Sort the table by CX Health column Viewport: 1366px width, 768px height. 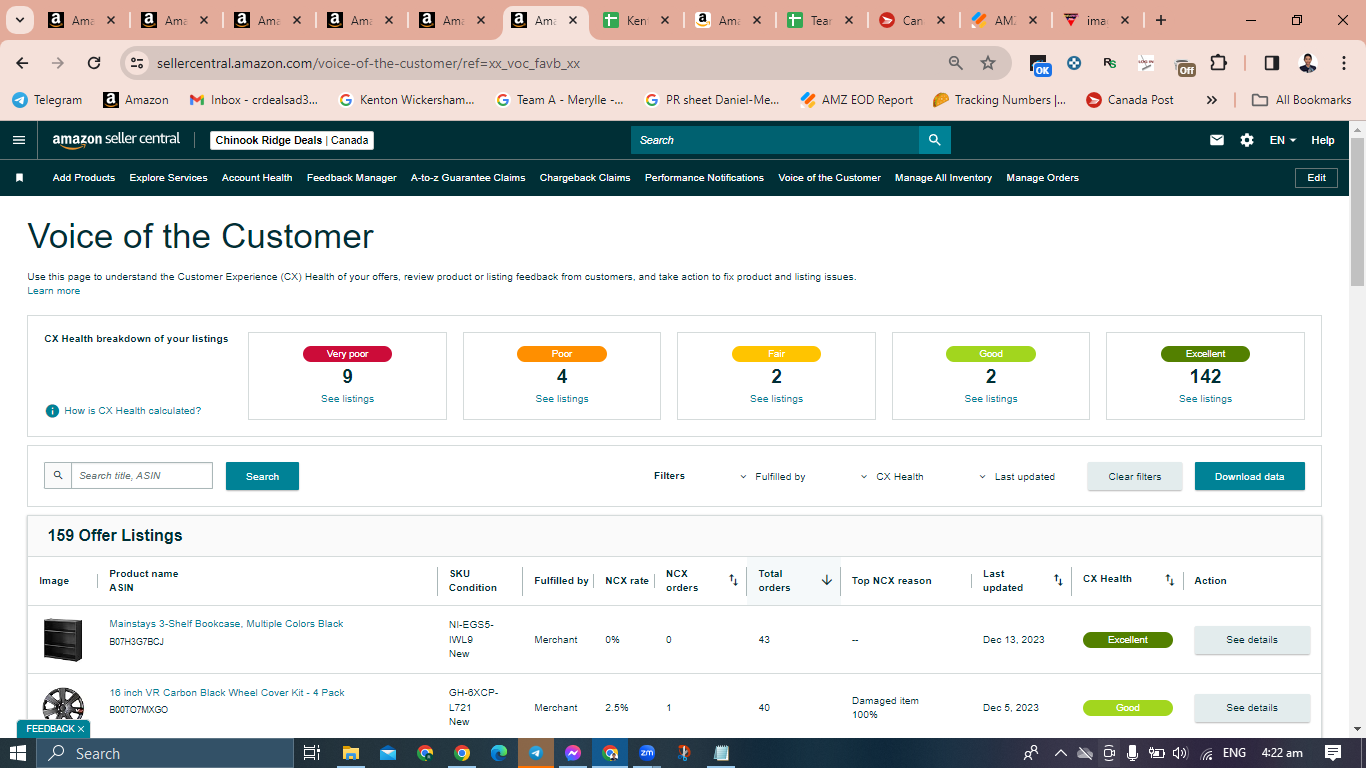point(1170,580)
